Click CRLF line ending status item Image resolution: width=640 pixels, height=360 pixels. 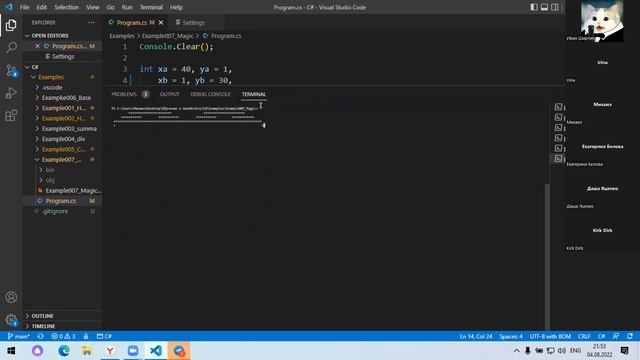[584, 336]
